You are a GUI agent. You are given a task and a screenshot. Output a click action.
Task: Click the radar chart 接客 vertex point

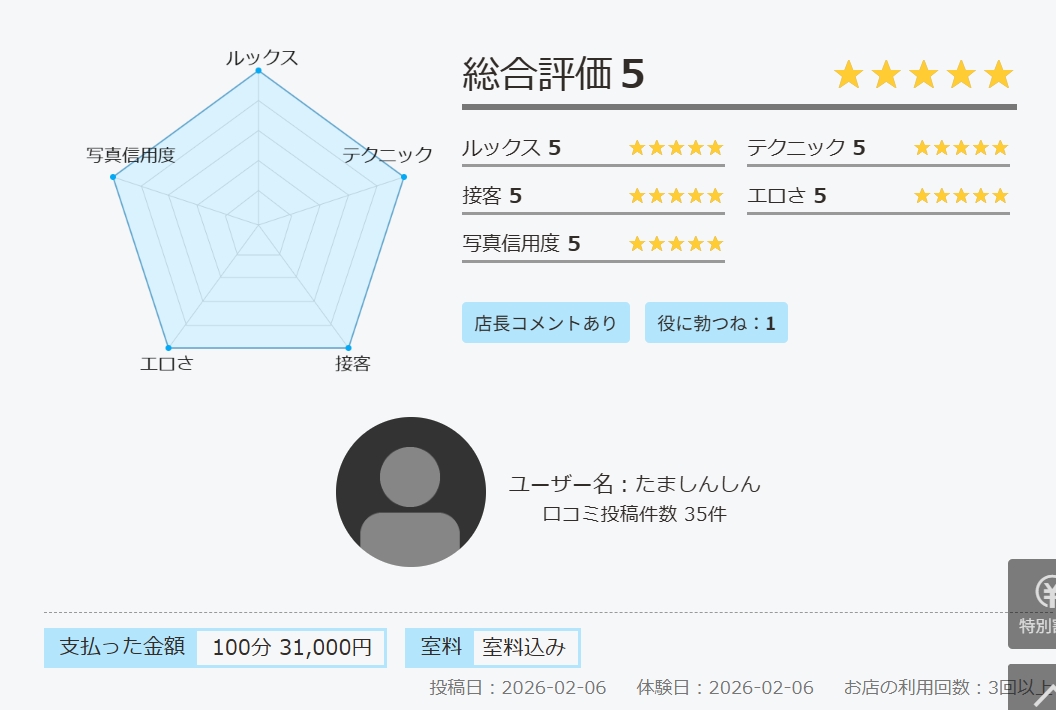pos(348,347)
